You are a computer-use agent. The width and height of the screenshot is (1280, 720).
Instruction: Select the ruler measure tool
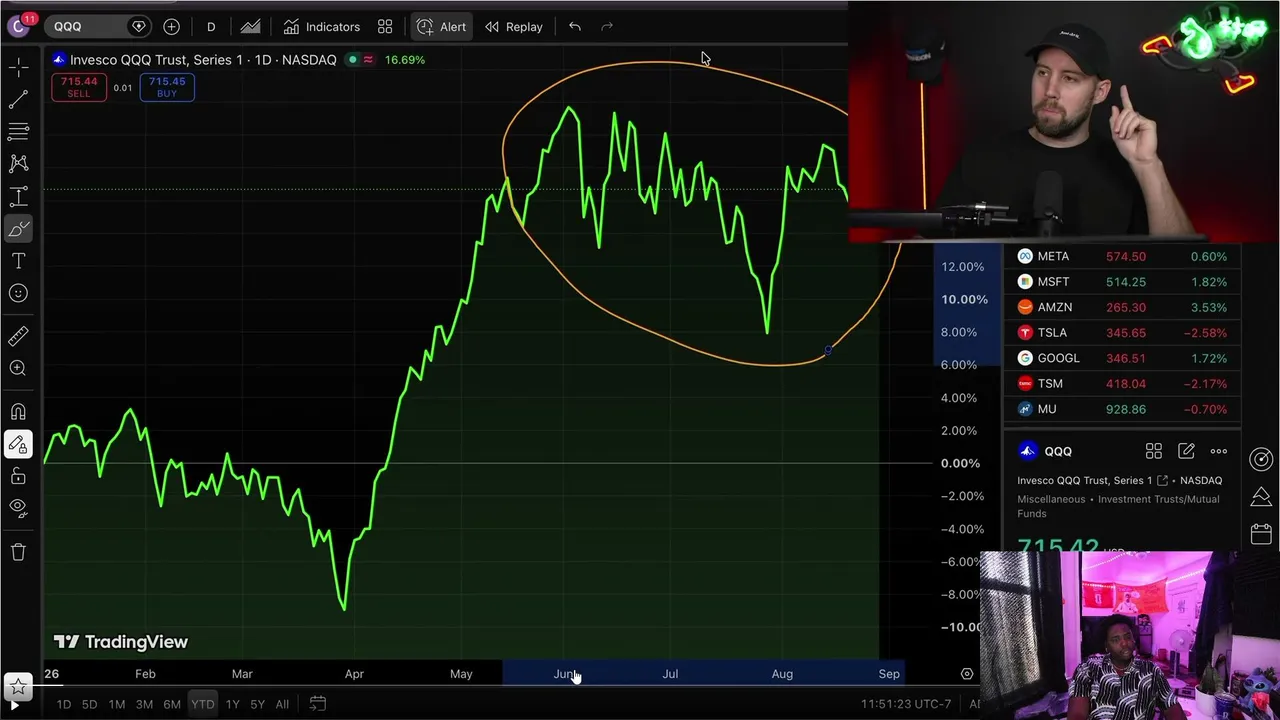[18, 336]
